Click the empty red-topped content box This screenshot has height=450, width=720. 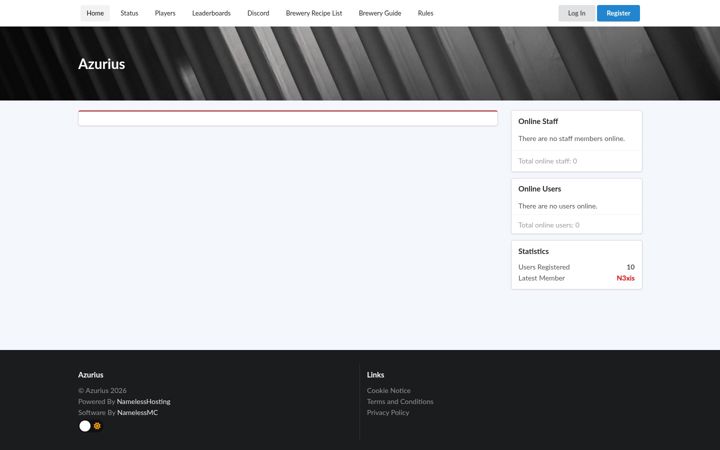click(x=288, y=118)
